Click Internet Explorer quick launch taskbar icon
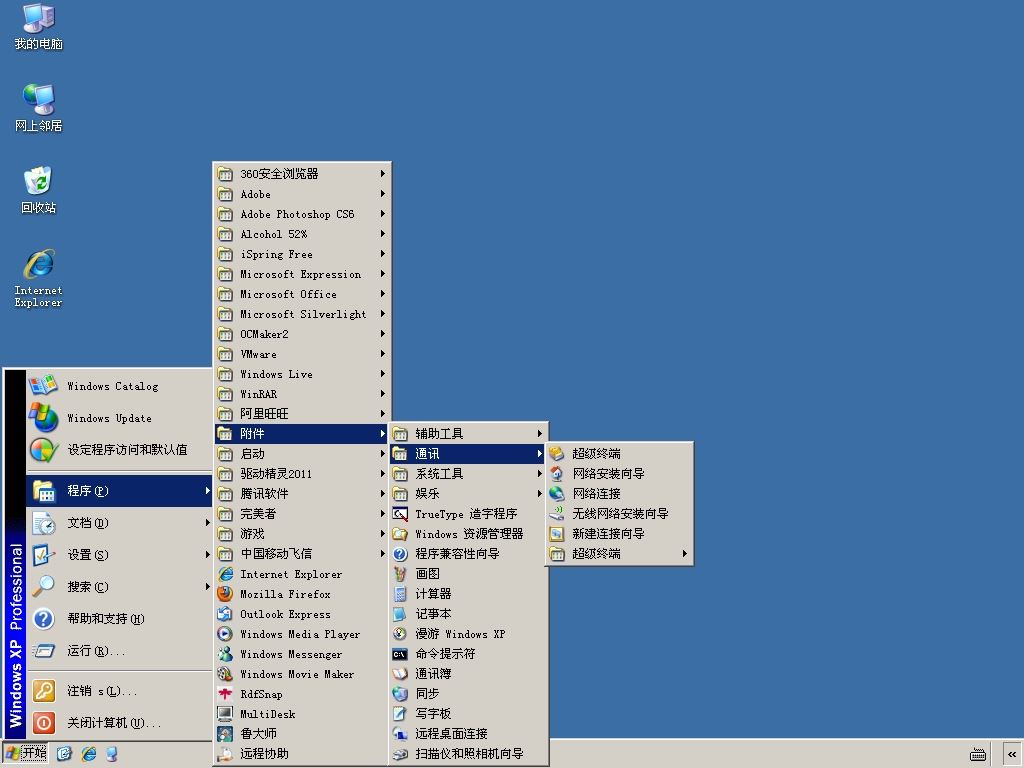Image resolution: width=1024 pixels, height=768 pixels. pos(88,754)
